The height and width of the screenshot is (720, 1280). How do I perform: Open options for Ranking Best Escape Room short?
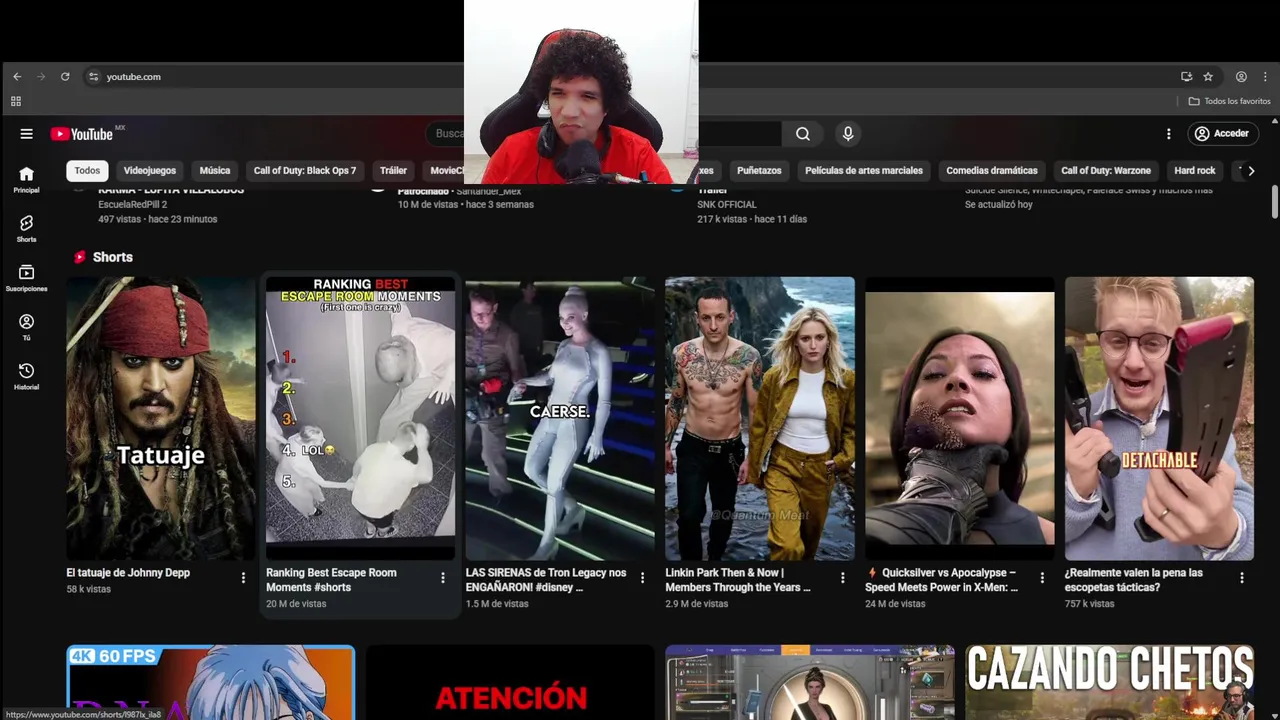click(443, 578)
